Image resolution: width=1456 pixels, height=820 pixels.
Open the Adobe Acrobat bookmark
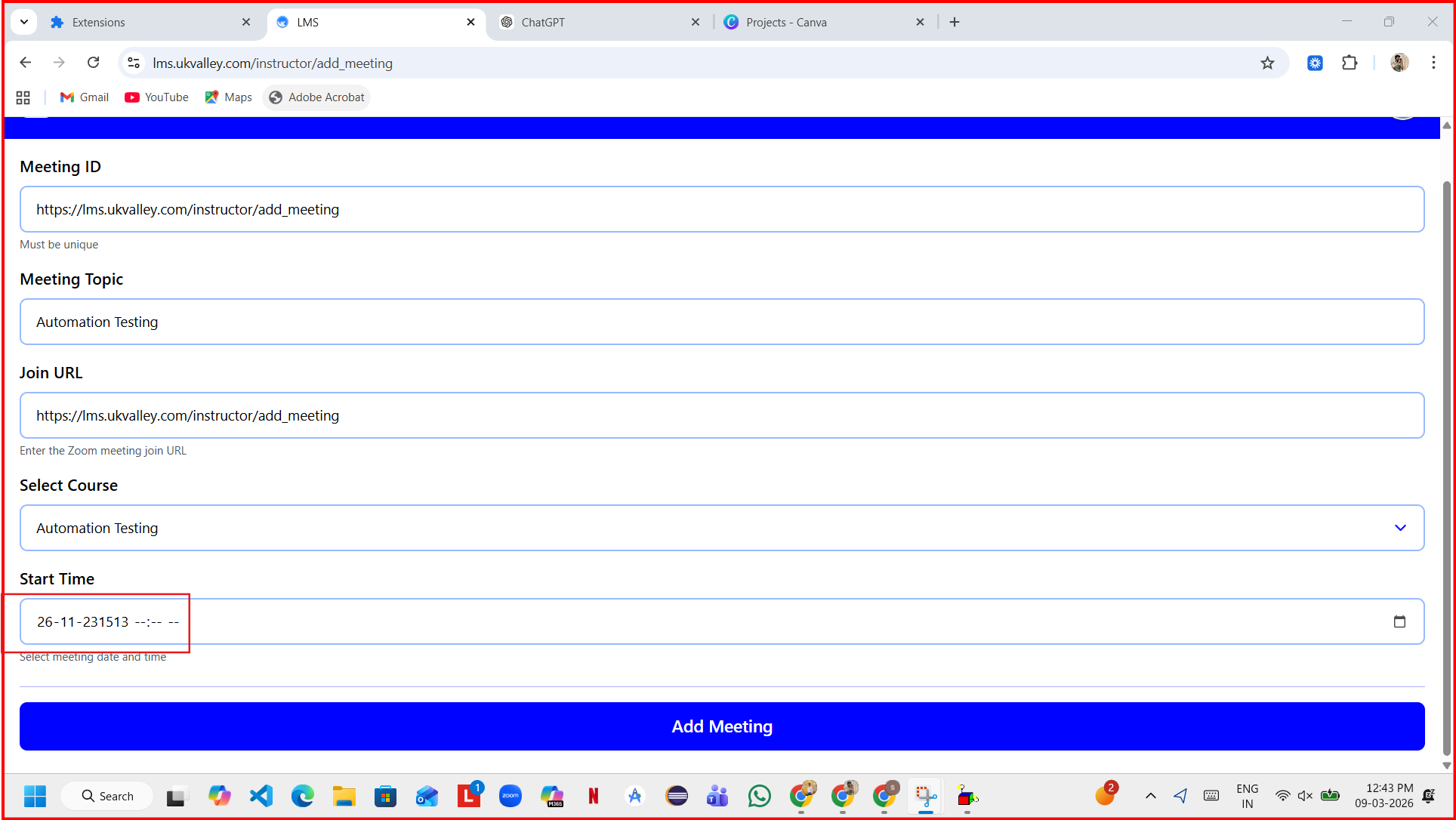point(317,97)
